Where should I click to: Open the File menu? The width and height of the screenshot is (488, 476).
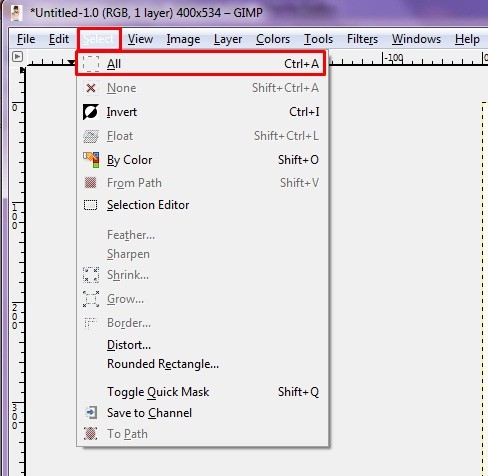click(26, 39)
